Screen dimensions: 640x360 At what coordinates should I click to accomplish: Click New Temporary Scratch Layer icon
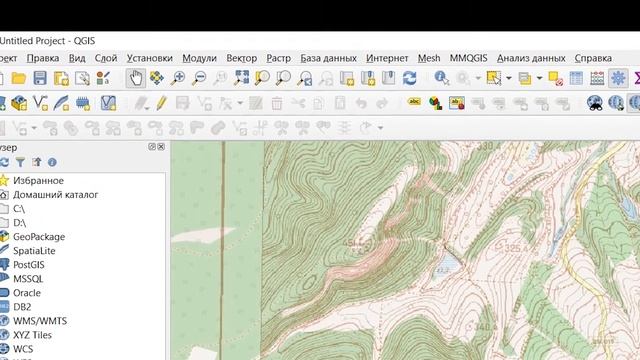[82, 103]
